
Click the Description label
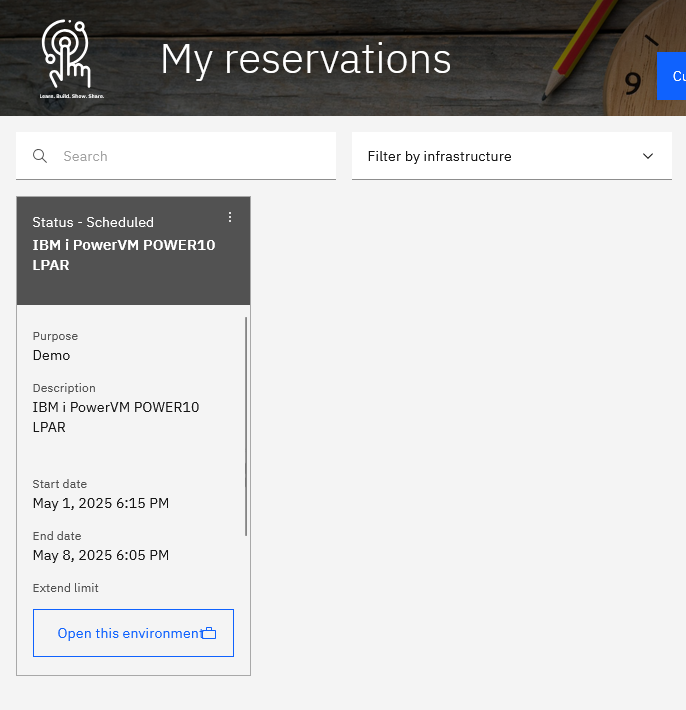click(64, 388)
